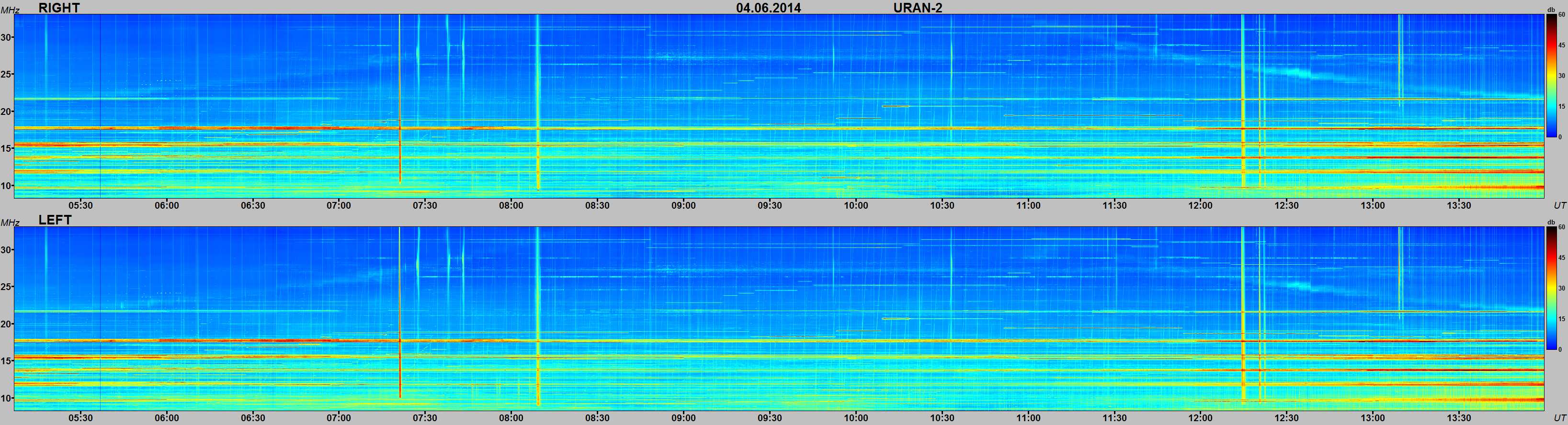The image size is (1568, 425).
Task: Click the 25 MHz tick on RIGHT panel
Action: (x=6, y=74)
